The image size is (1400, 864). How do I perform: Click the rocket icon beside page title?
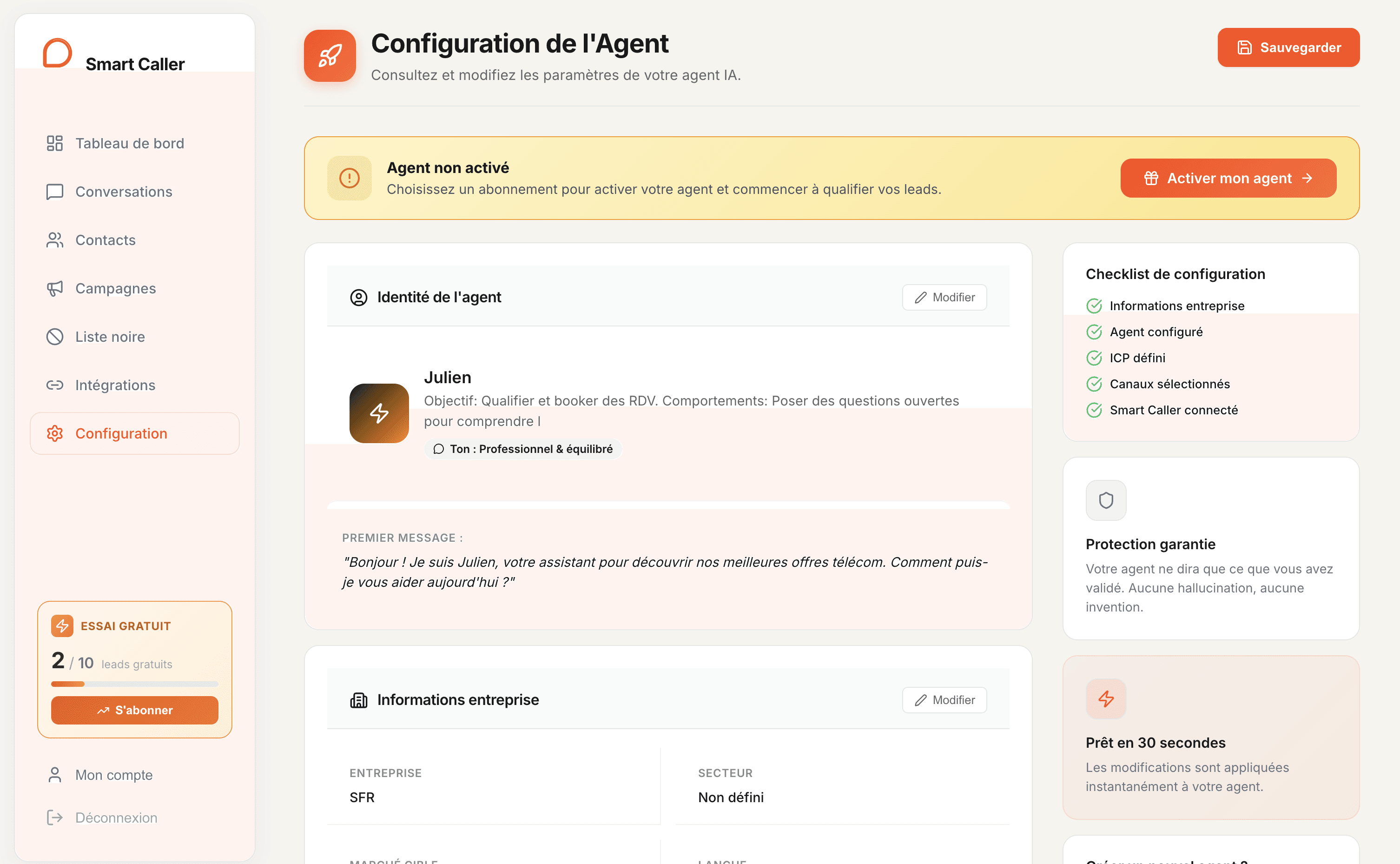pos(330,56)
